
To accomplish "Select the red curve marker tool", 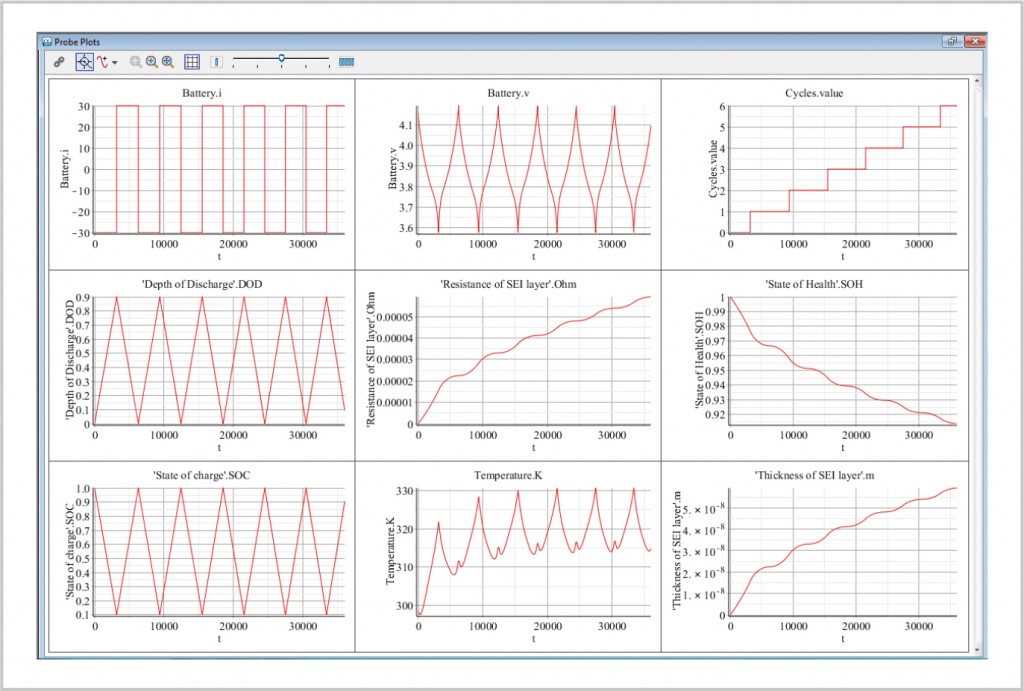I will [103, 62].
